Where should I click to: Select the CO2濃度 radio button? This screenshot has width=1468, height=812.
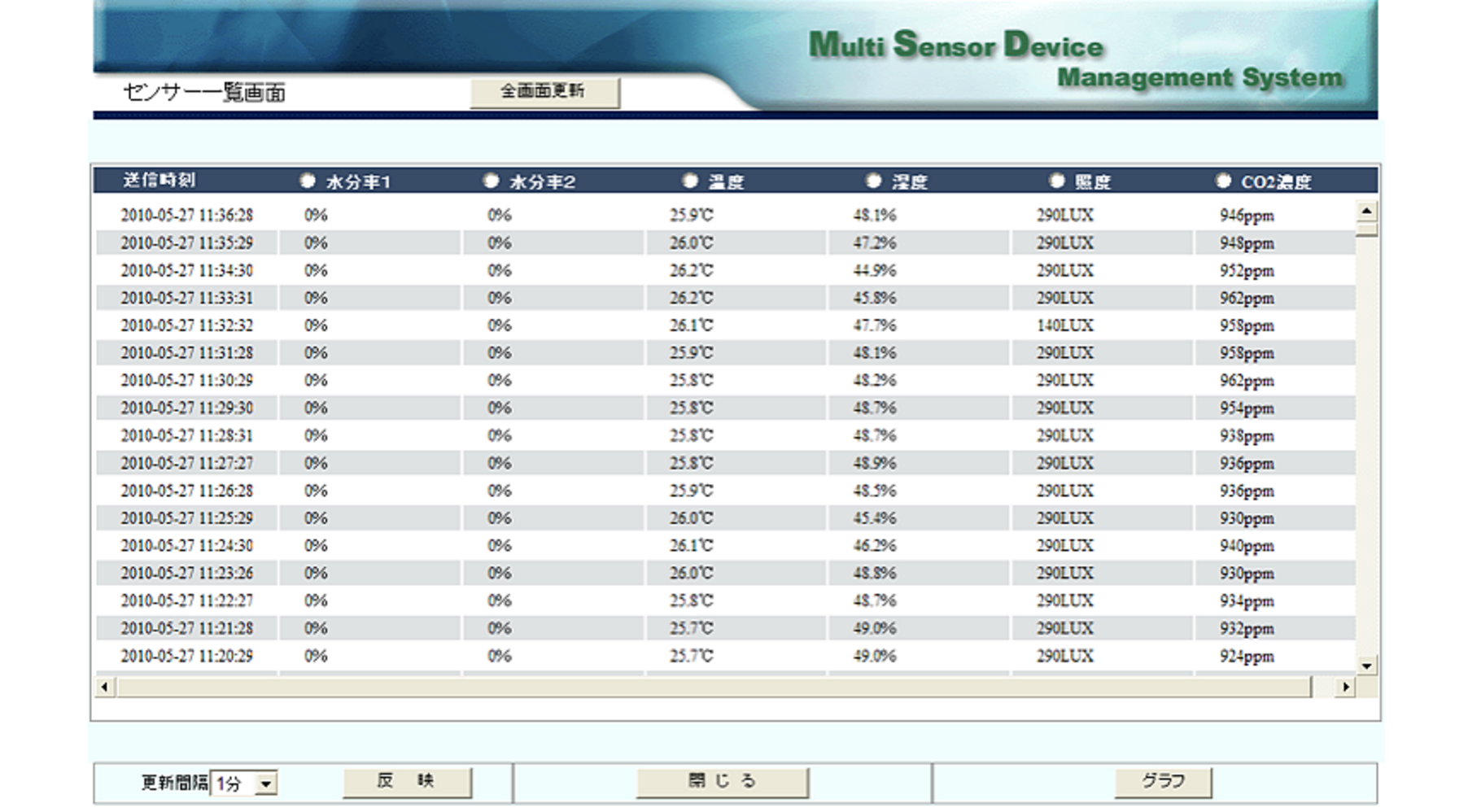click(x=1223, y=181)
